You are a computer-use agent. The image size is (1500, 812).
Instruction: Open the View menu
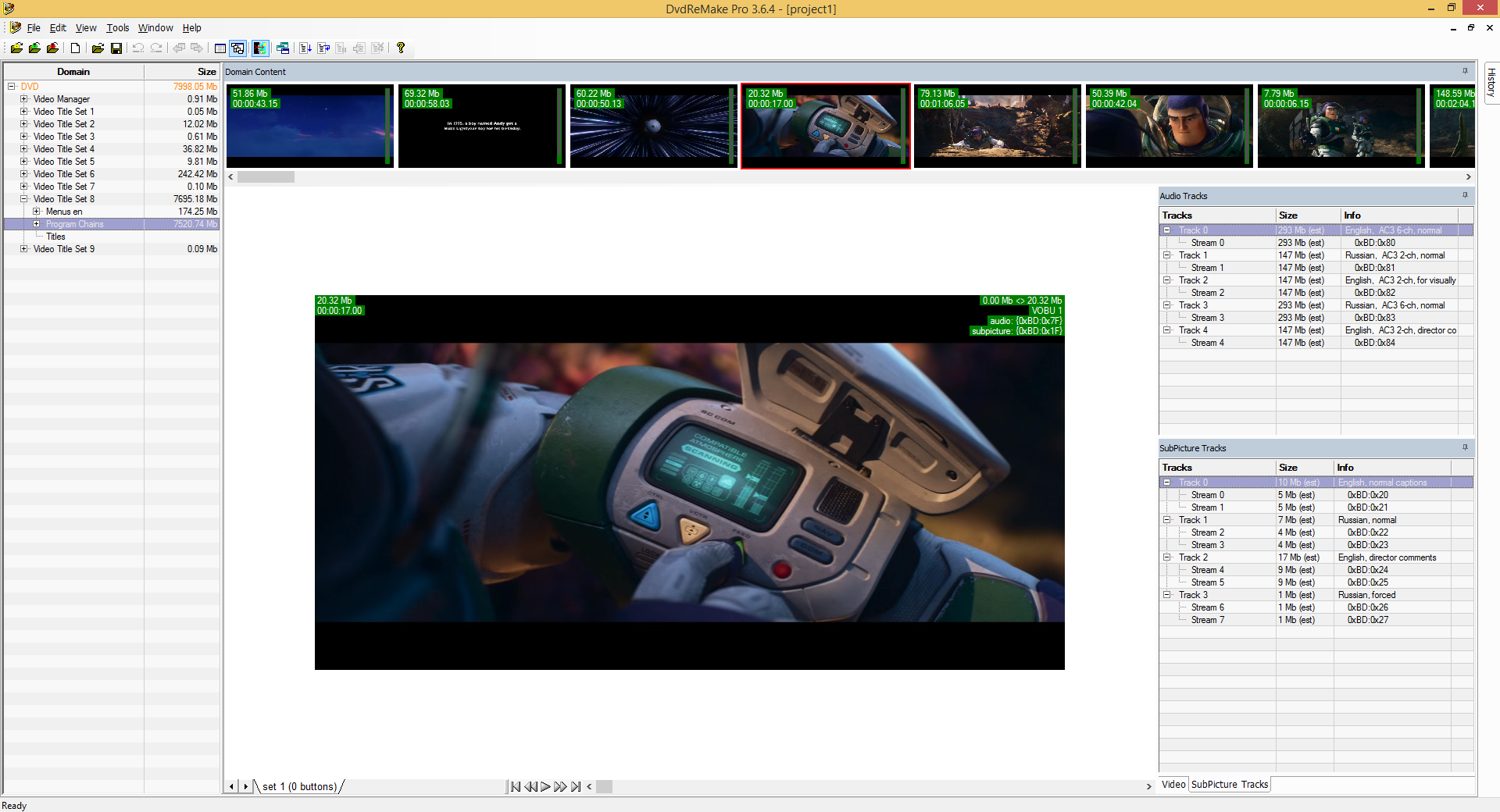point(86,28)
